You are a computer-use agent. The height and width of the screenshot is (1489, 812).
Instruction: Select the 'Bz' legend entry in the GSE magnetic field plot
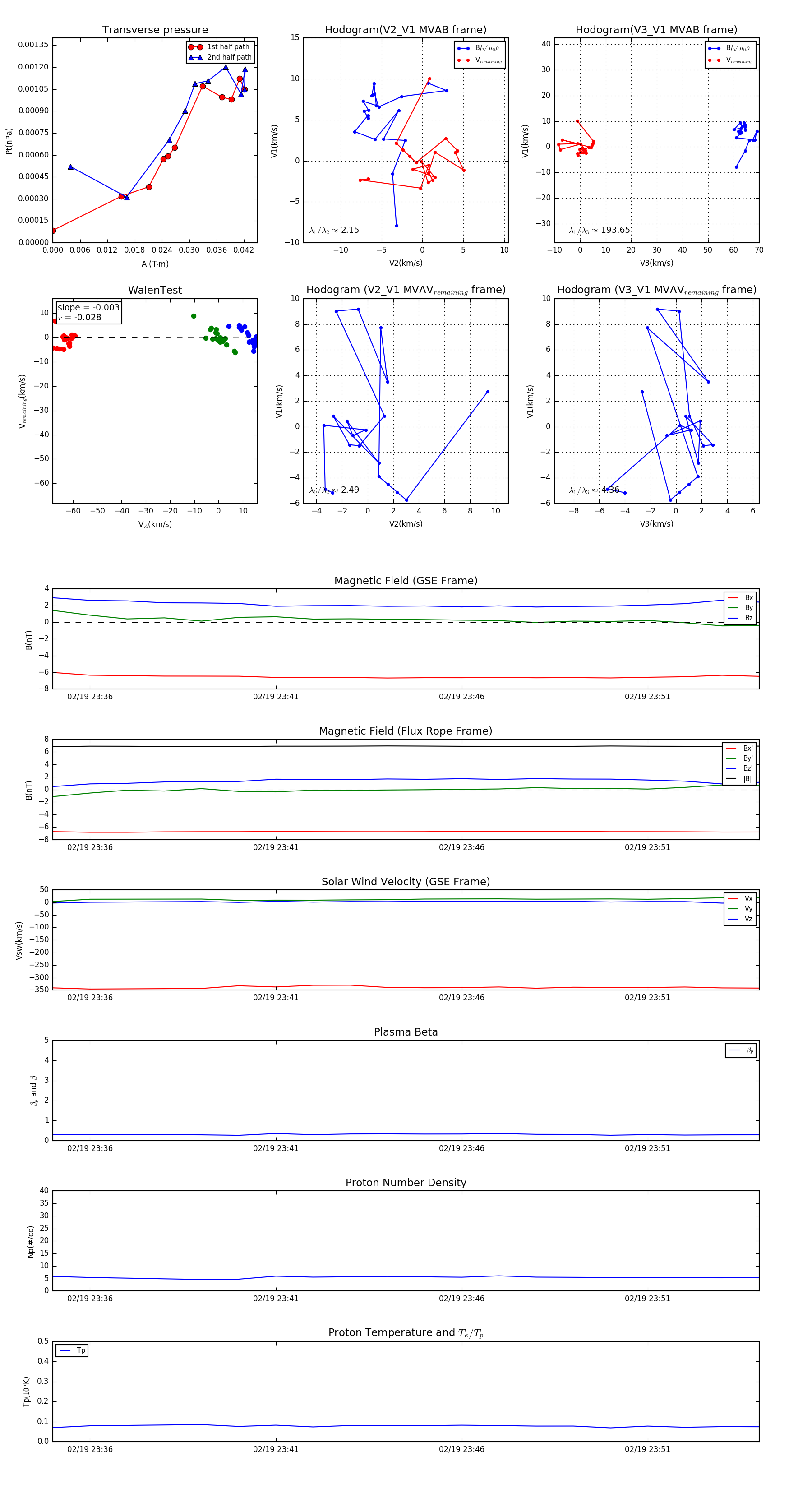[740, 619]
